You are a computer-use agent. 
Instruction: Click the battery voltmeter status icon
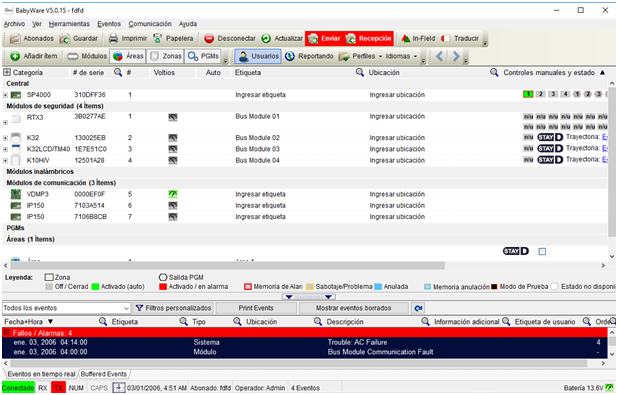pyautogui.click(x=609, y=388)
